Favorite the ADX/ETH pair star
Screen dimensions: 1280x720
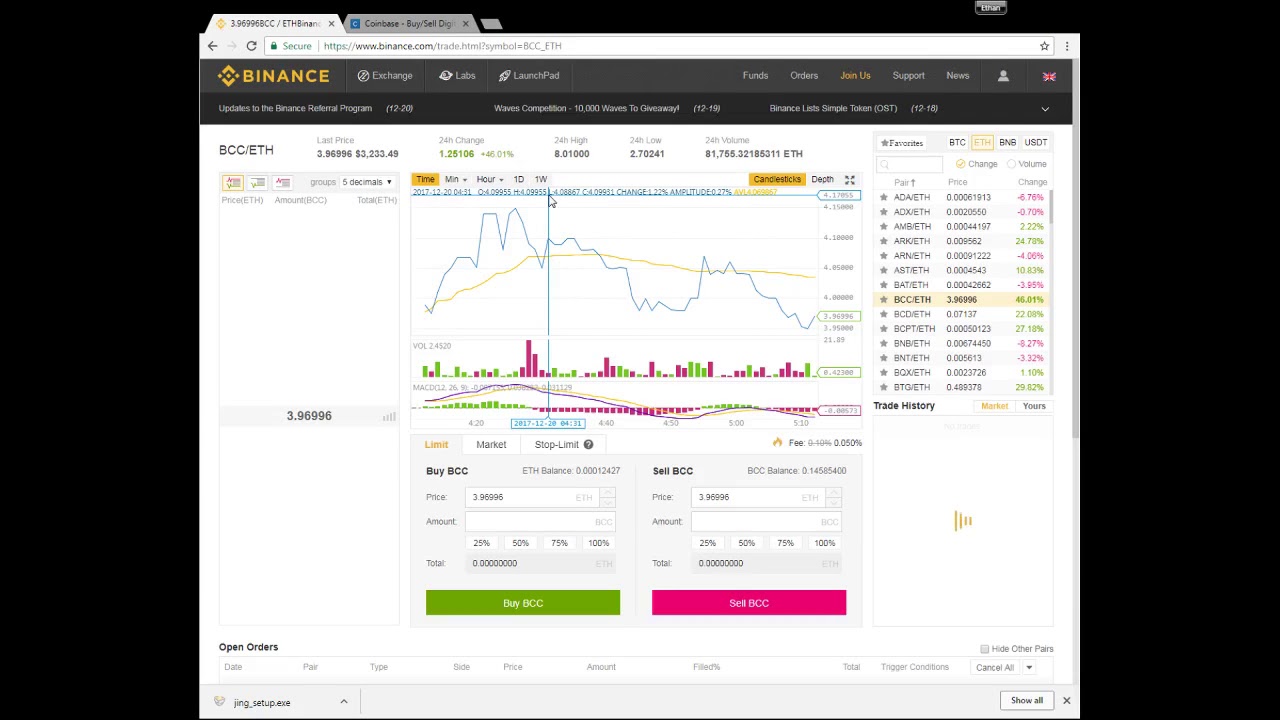[x=884, y=212]
